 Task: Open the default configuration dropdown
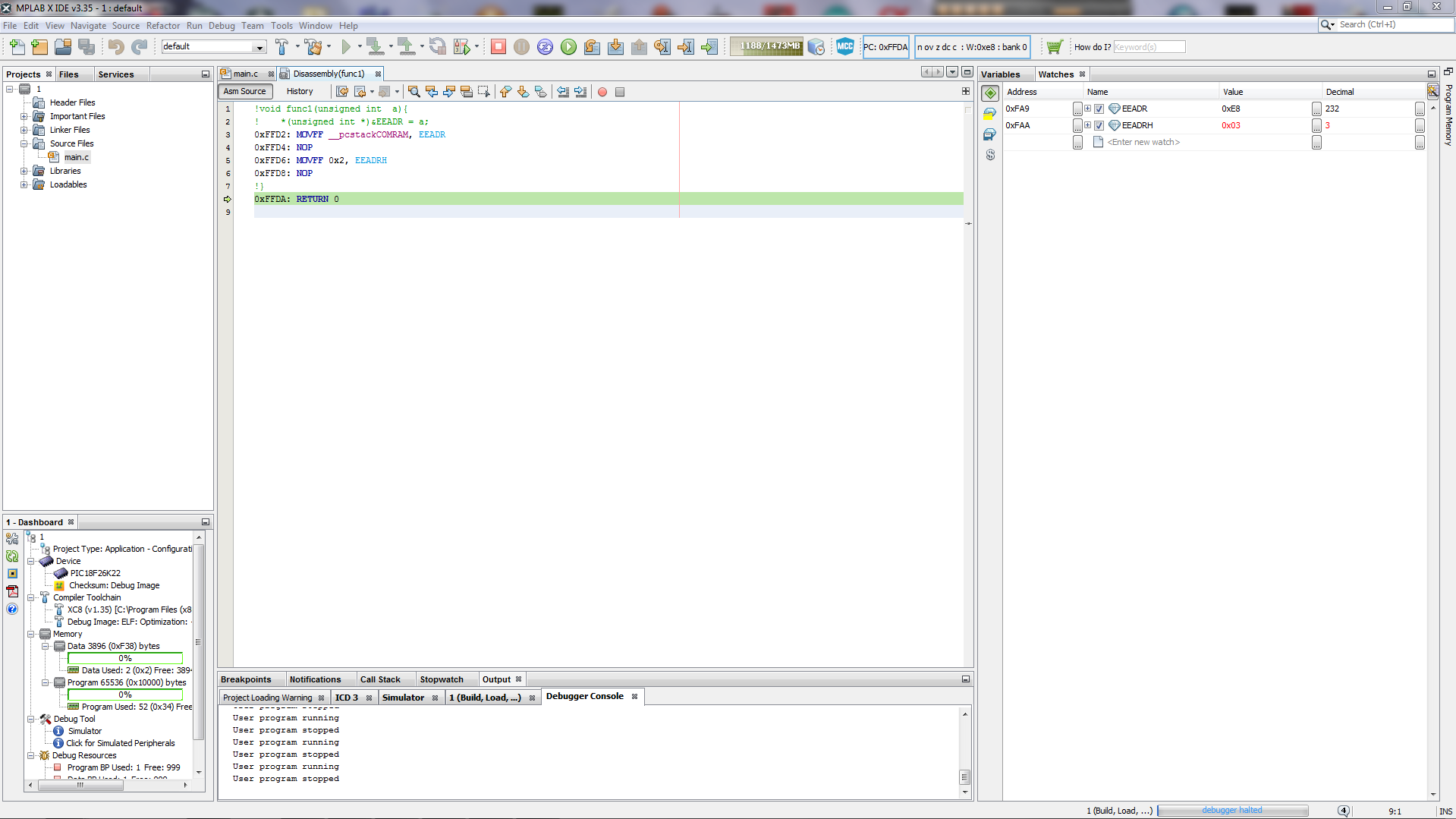[259, 47]
